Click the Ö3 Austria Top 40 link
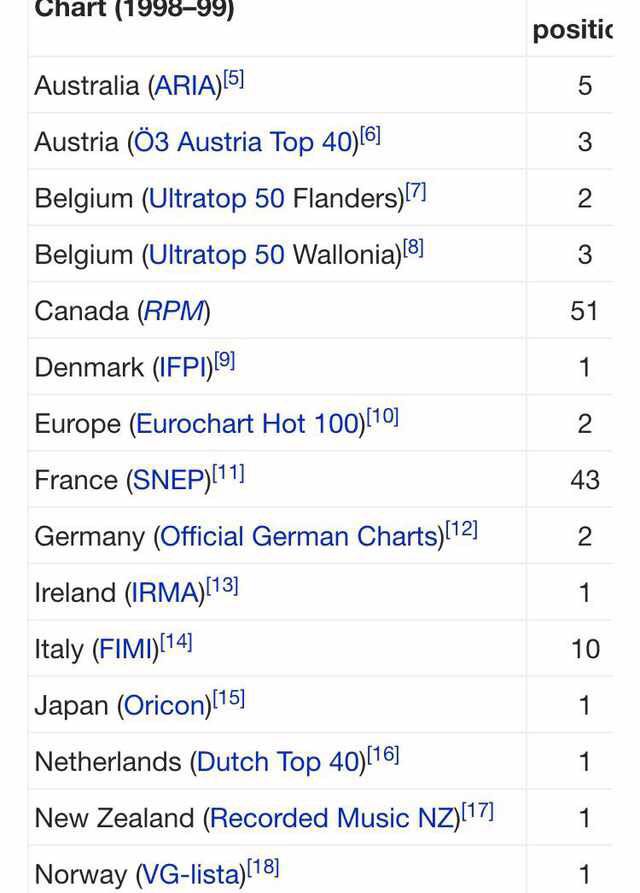The image size is (640, 893). point(244,142)
